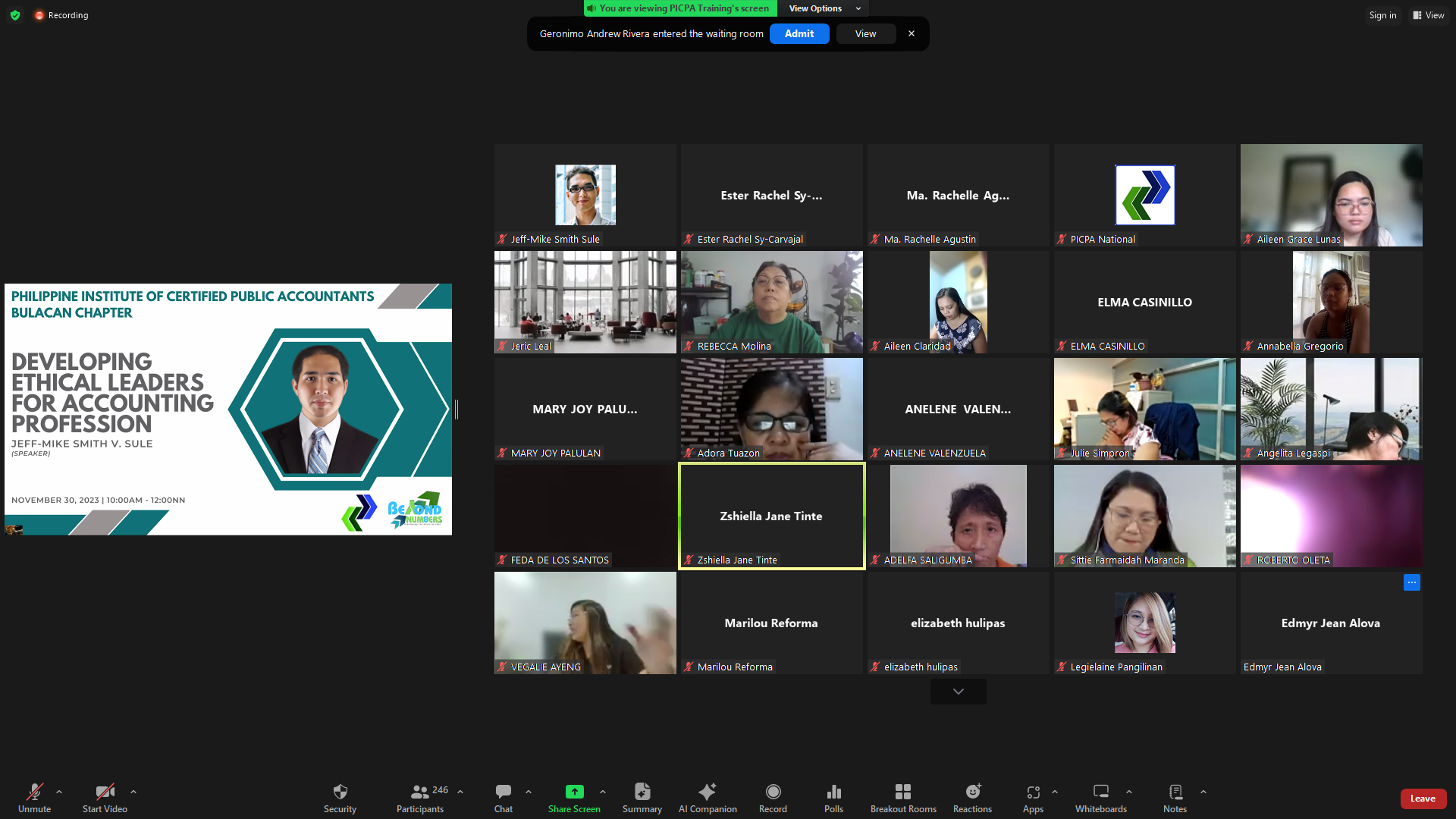Select ROBERTO OLETA video tile
1456x819 pixels.
(x=1332, y=516)
